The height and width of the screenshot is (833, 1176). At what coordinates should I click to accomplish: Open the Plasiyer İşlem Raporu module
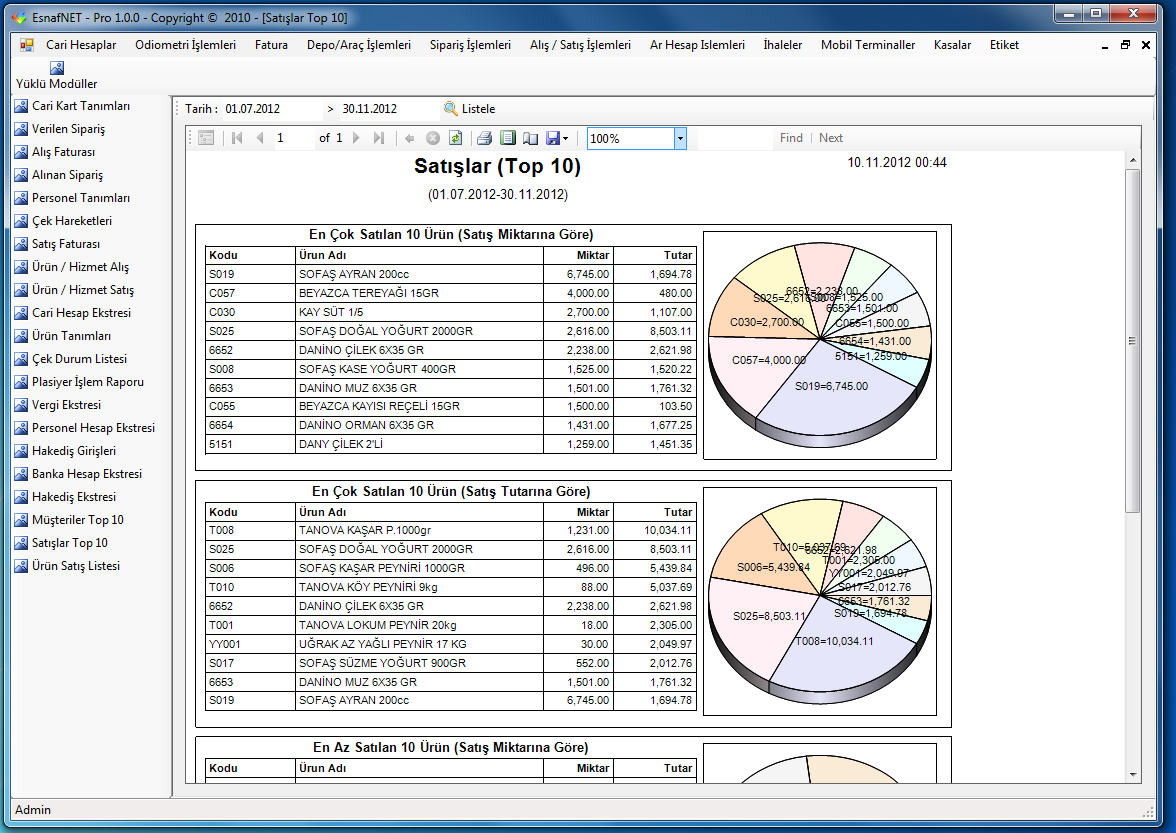tap(80, 382)
